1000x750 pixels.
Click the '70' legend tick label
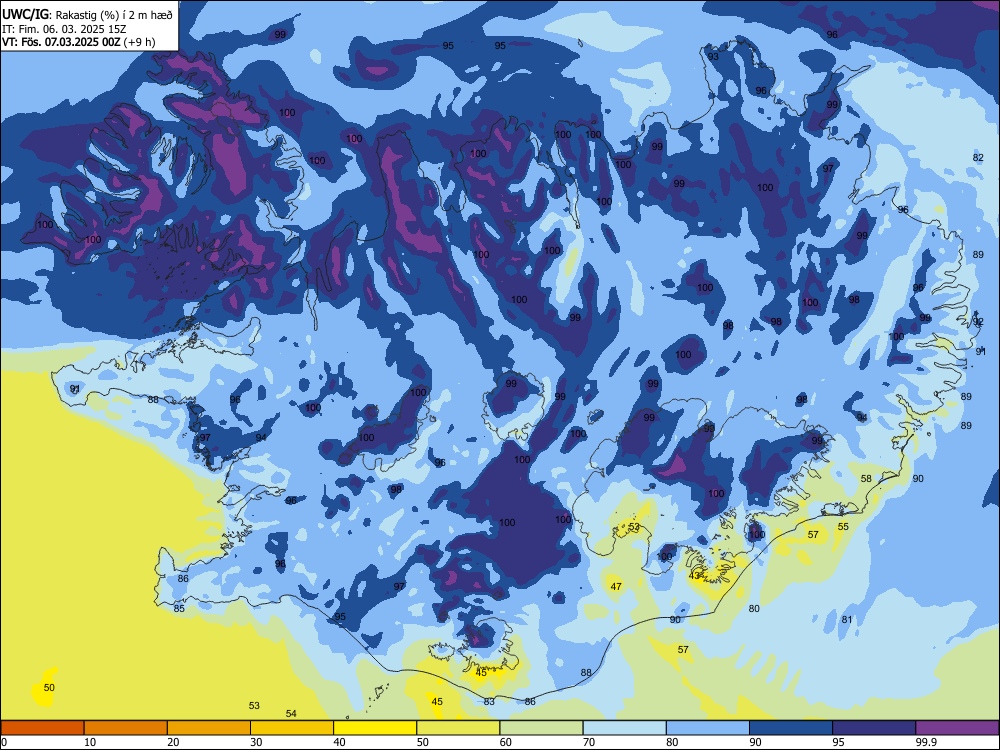pos(589,742)
